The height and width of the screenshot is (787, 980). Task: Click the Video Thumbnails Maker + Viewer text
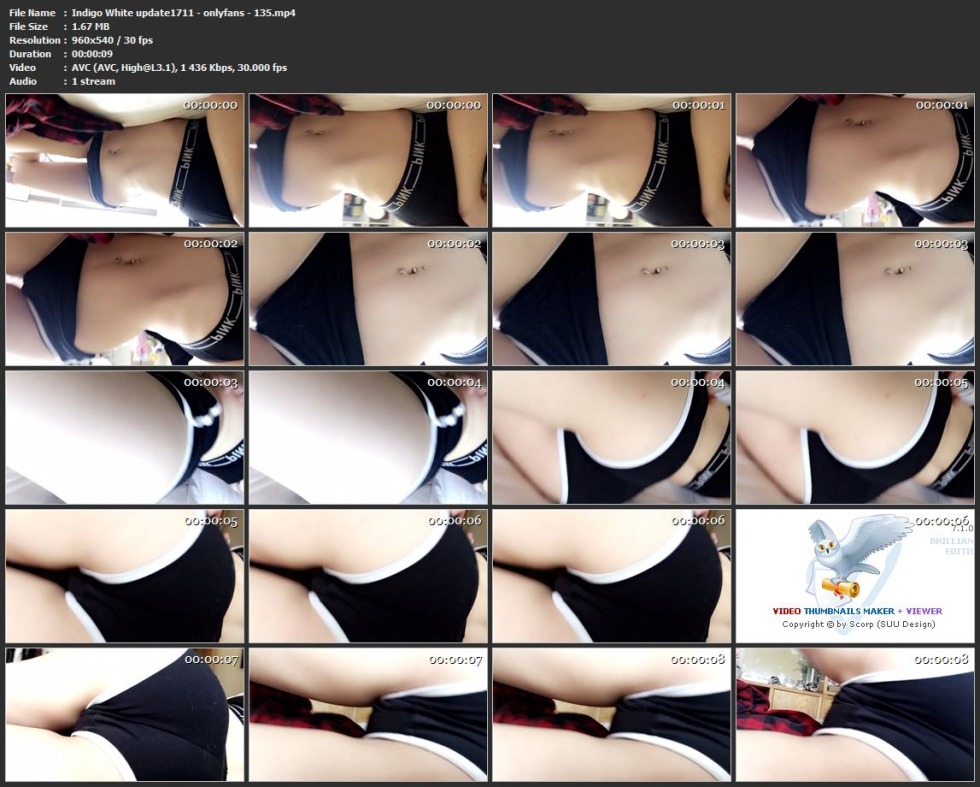[x=856, y=610]
